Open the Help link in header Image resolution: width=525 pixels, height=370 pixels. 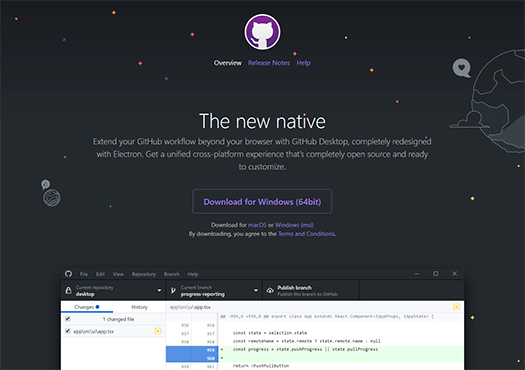click(303, 63)
